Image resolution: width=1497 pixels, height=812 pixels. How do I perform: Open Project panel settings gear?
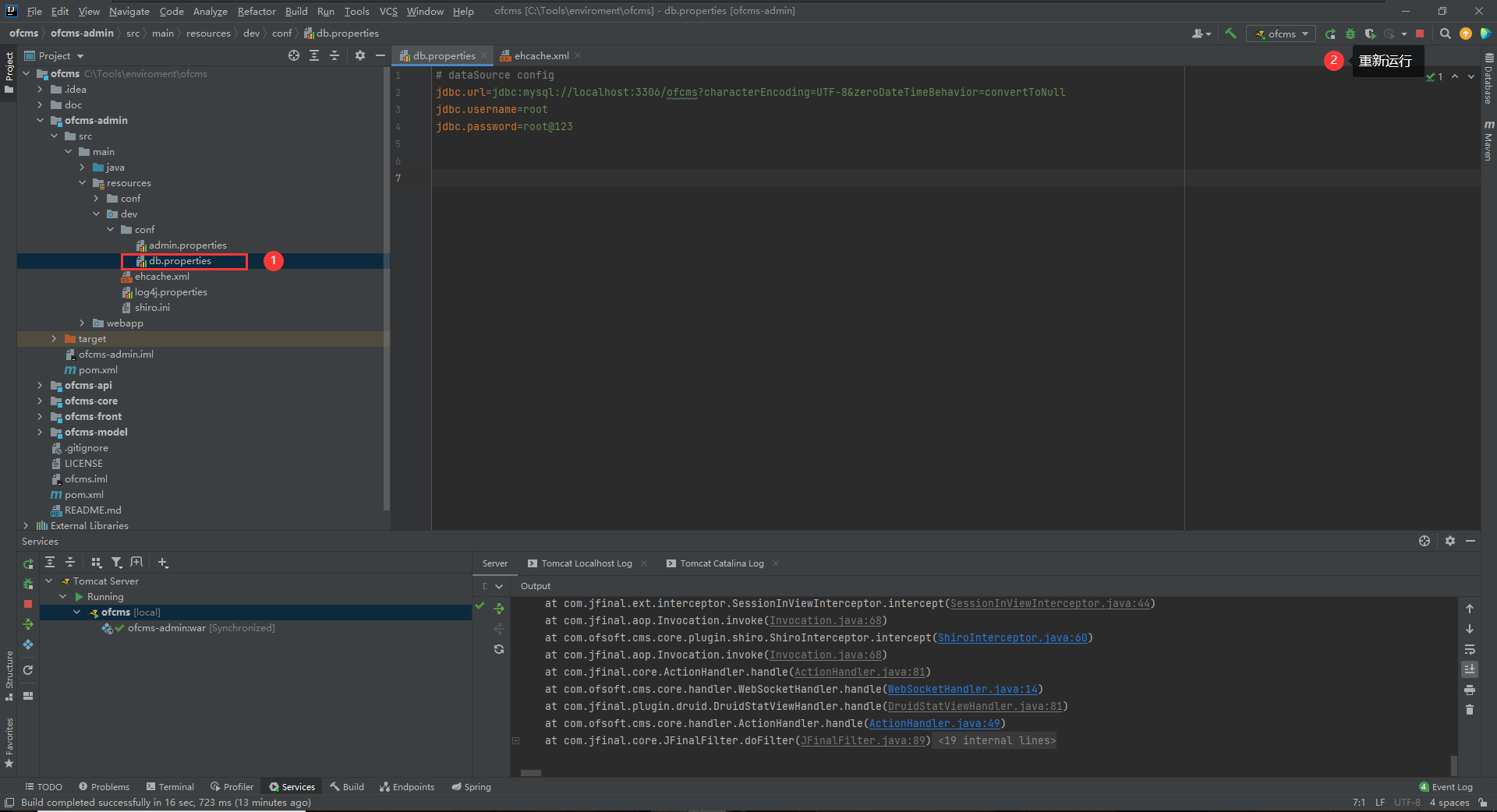[359, 55]
